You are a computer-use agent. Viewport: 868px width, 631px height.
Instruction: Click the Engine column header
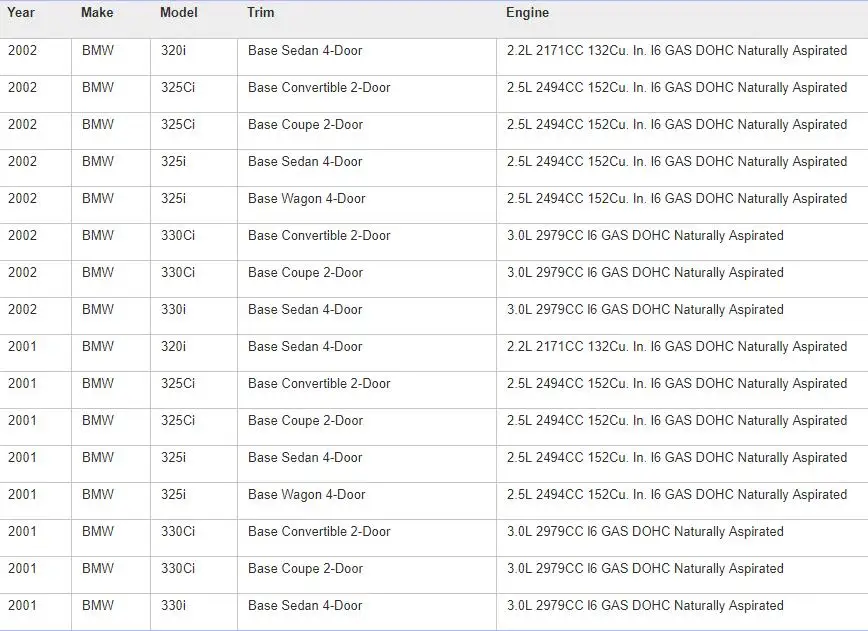click(x=527, y=12)
